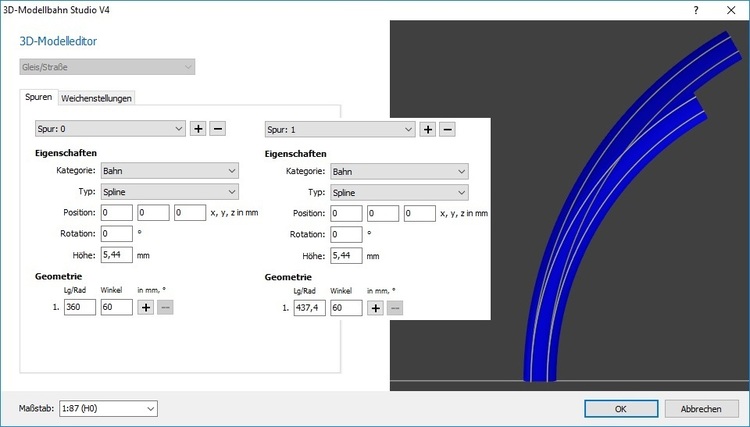Click Position z field of Spur 1
The image size is (750, 427).
(x=419, y=214)
